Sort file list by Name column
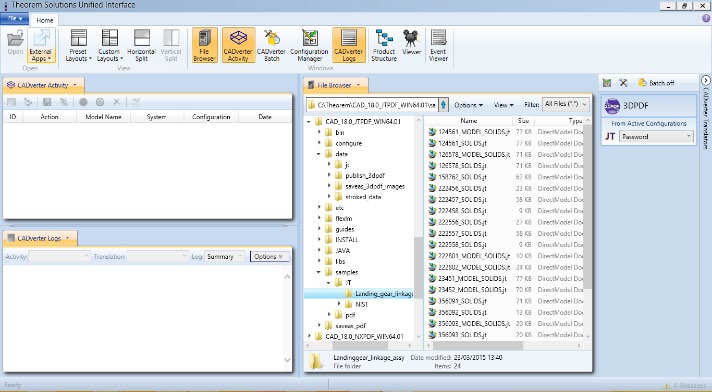 click(469, 121)
